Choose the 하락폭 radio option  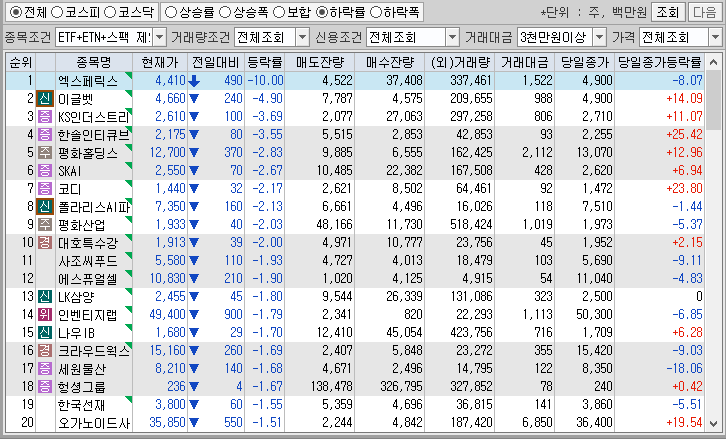[x=376, y=13]
